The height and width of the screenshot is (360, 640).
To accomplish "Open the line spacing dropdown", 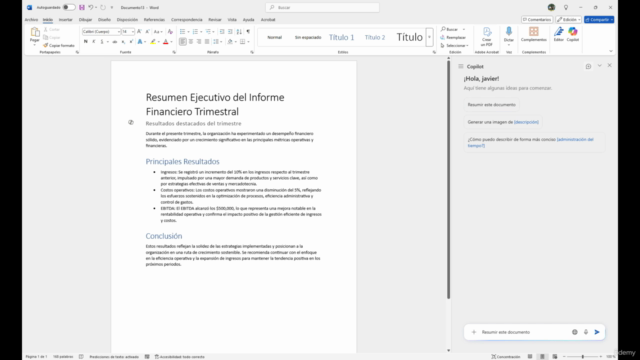I will point(218,42).
